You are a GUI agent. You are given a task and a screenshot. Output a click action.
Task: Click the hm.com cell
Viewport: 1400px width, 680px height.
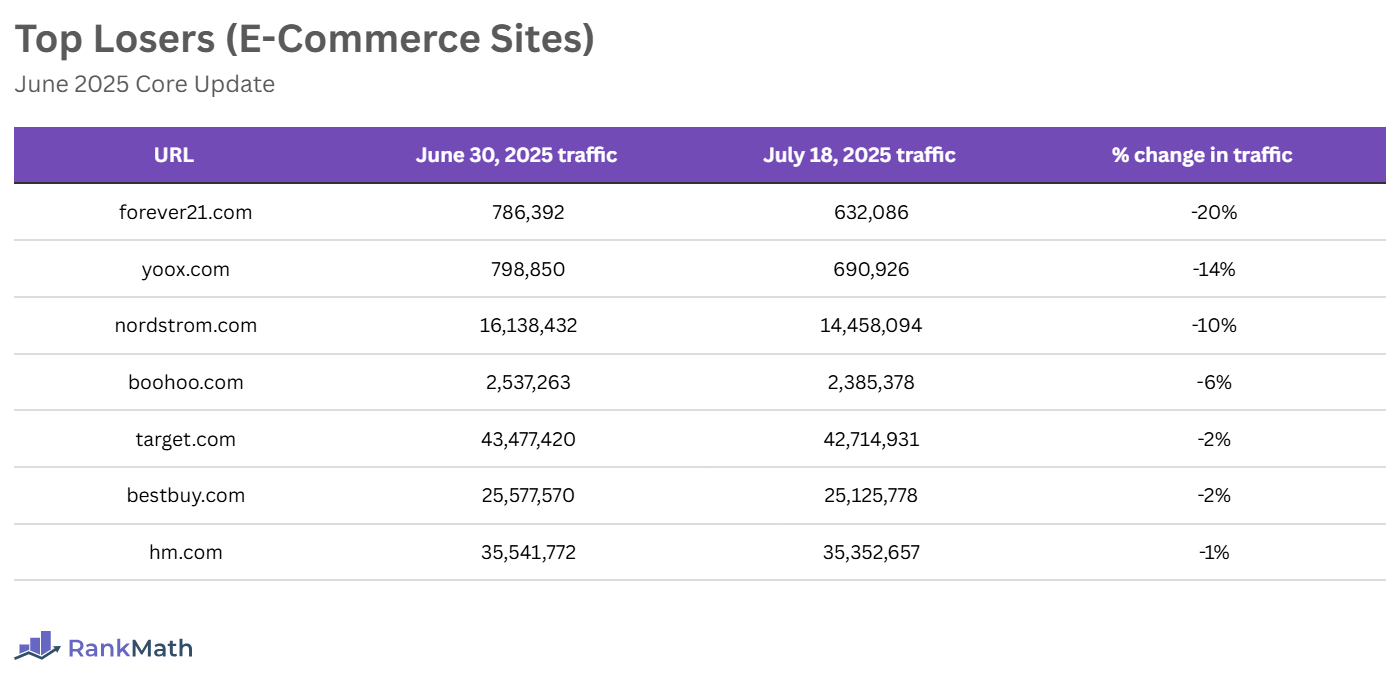click(x=185, y=552)
